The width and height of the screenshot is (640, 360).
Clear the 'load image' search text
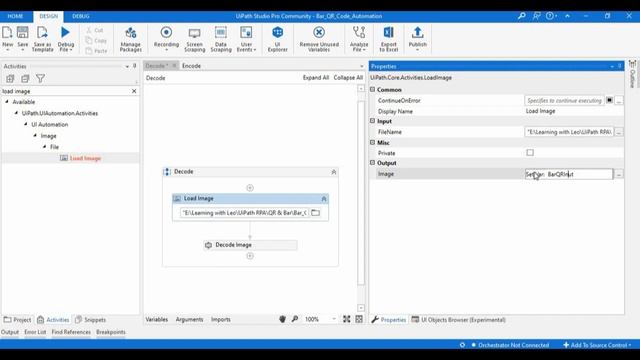[x=134, y=91]
